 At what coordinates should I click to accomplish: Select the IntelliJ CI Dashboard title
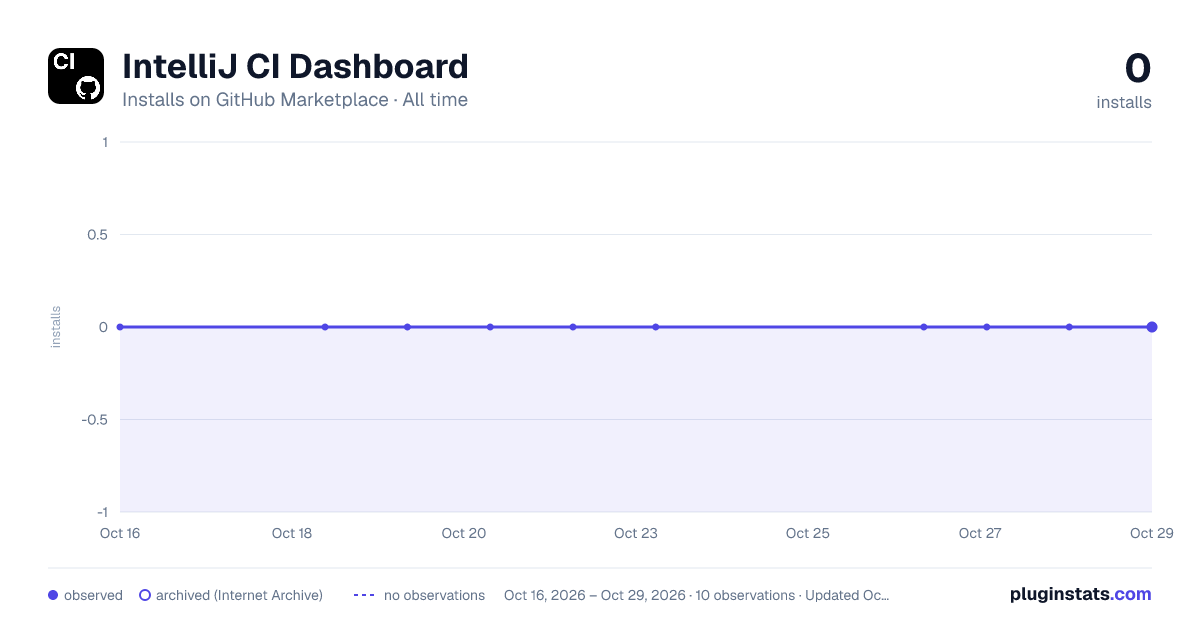295,66
